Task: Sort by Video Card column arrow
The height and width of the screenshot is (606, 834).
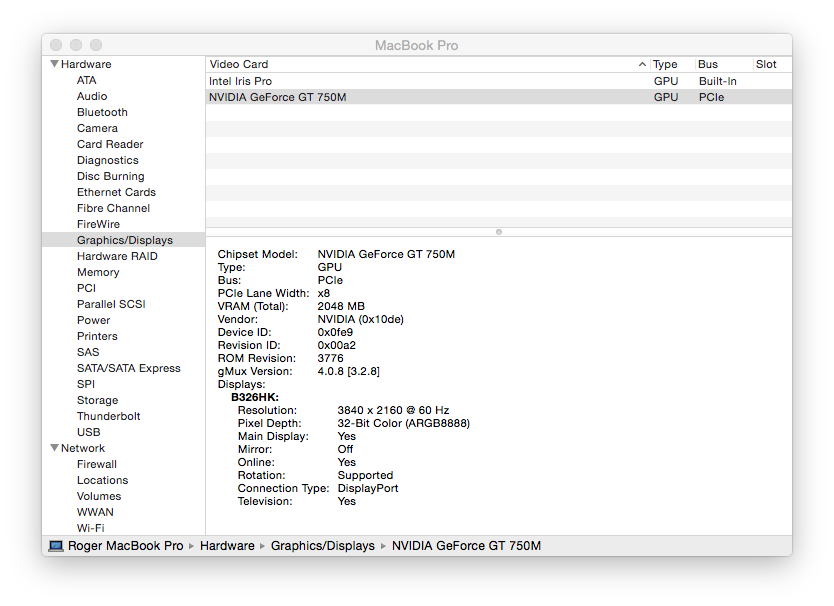Action: tap(642, 64)
